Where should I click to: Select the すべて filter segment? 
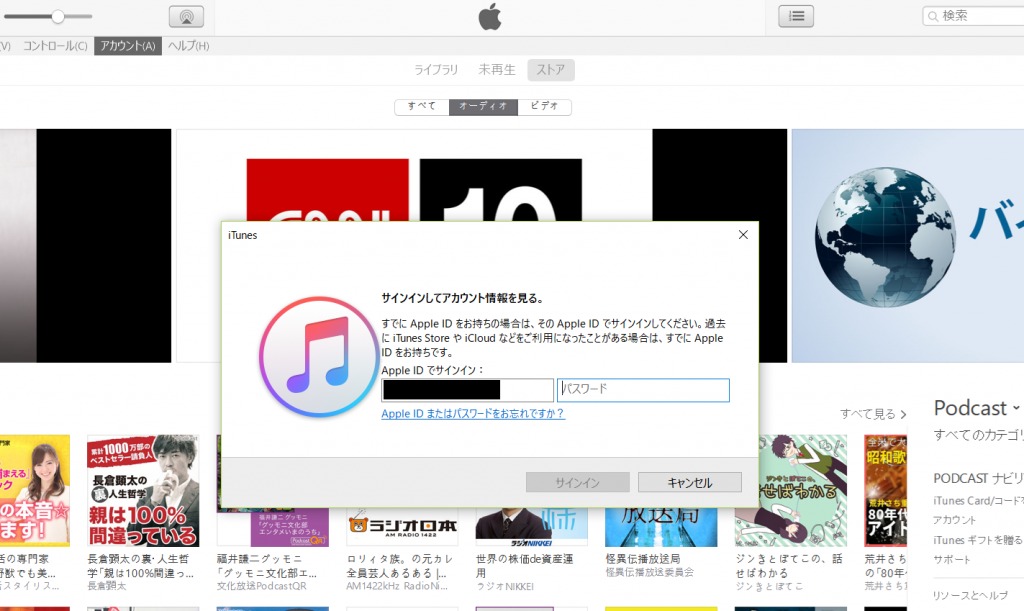coord(422,106)
